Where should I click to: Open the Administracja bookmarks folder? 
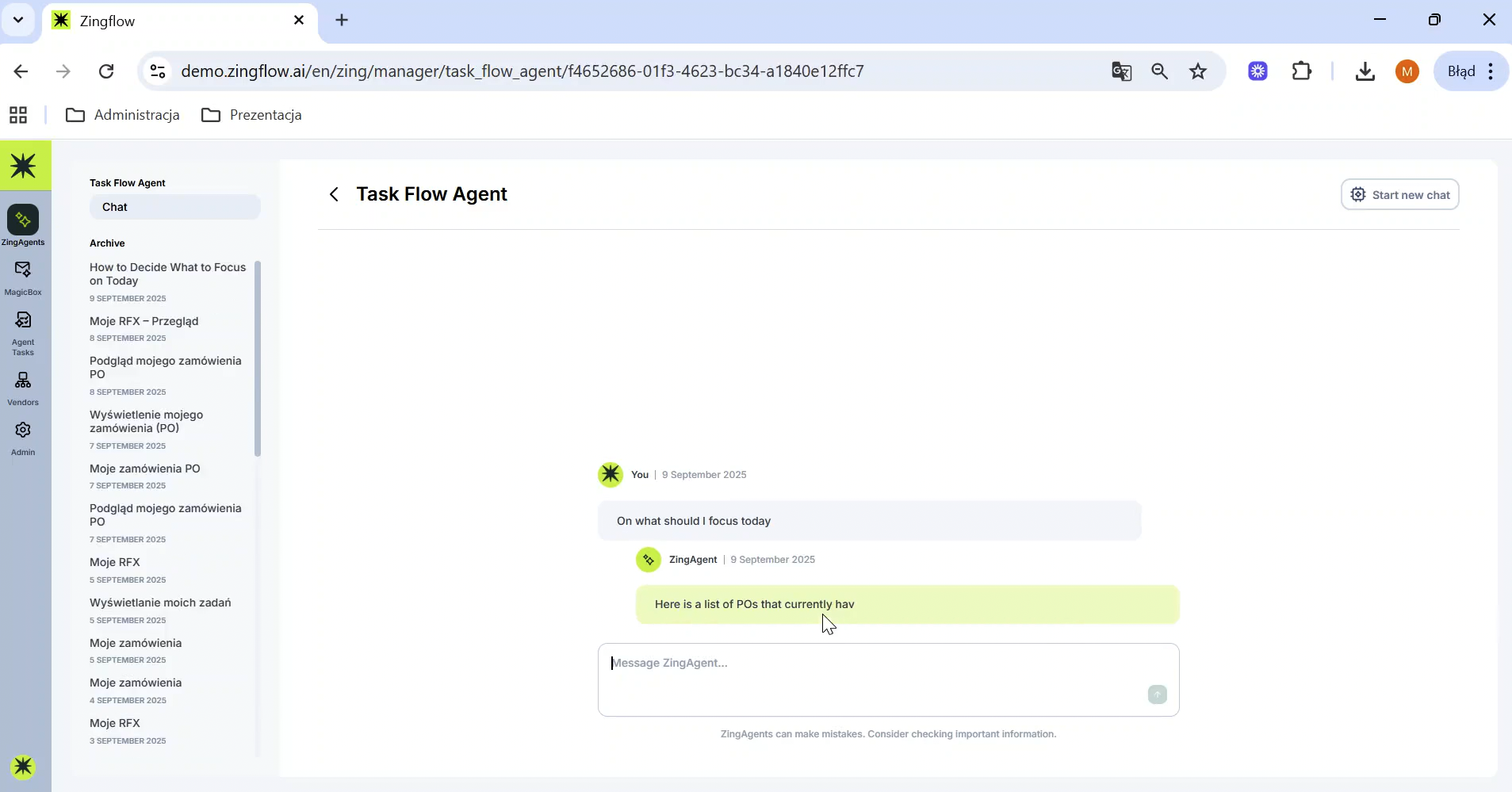tap(123, 115)
